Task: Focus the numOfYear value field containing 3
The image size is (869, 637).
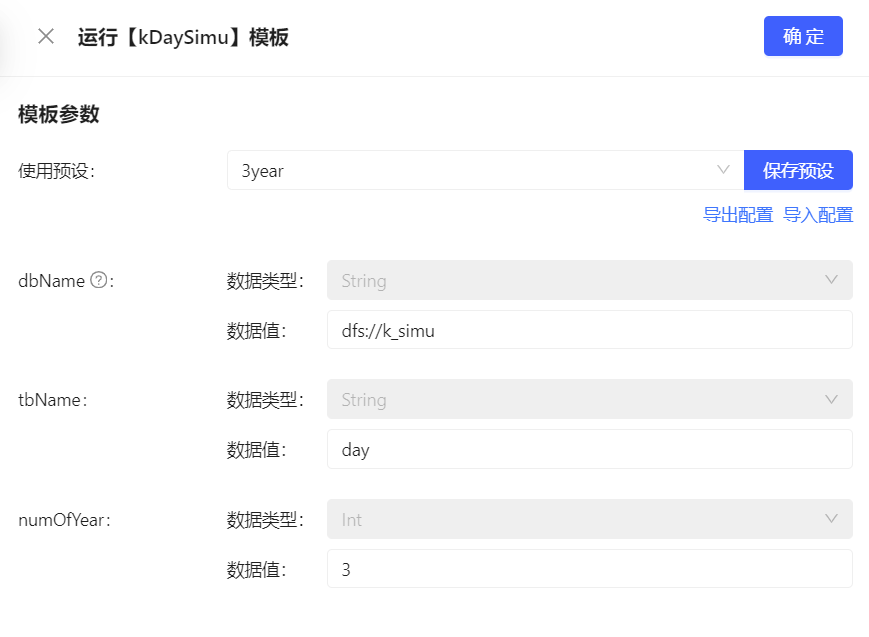Action: pyautogui.click(x=589, y=570)
